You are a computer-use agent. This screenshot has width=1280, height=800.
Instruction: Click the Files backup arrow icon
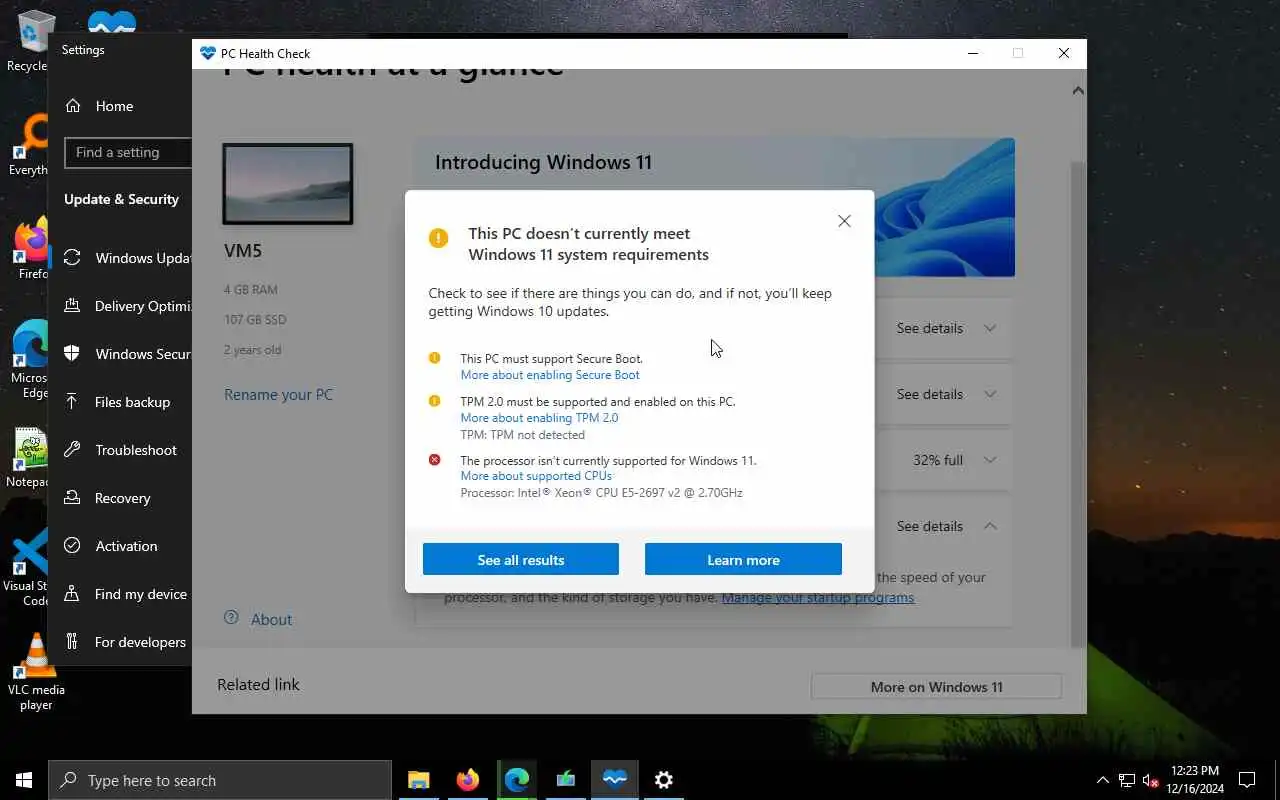72,402
